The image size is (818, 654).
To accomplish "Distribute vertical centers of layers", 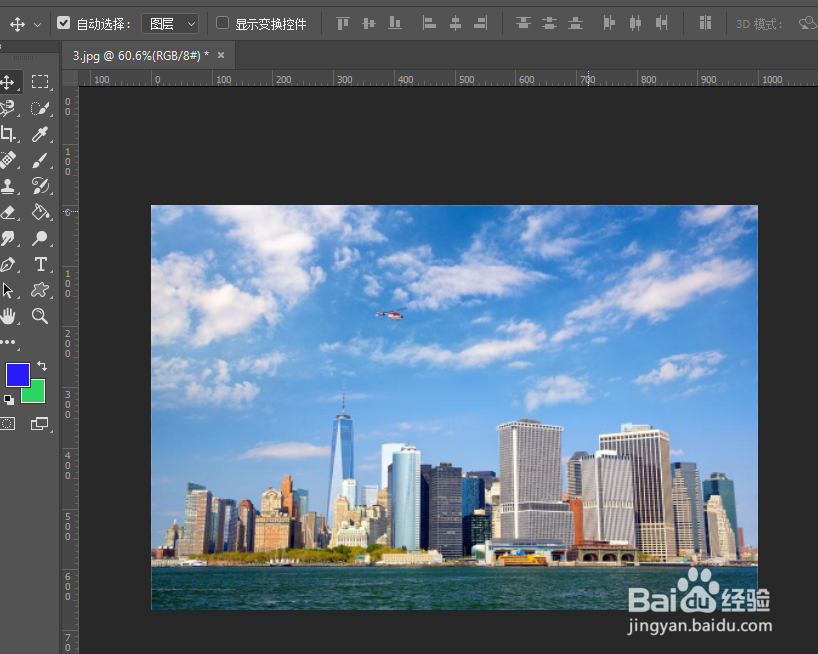I will point(549,23).
